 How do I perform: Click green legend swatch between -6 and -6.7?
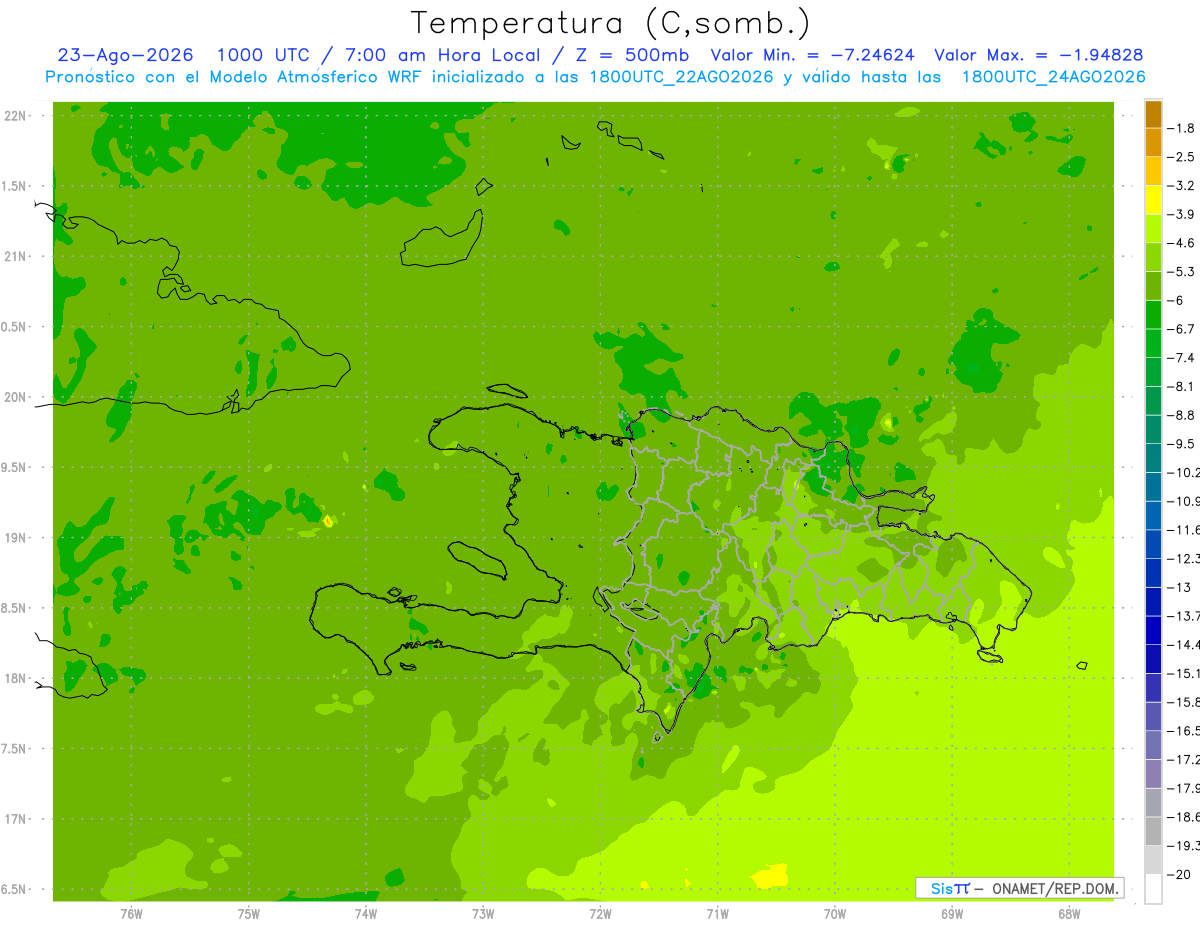pos(1153,315)
